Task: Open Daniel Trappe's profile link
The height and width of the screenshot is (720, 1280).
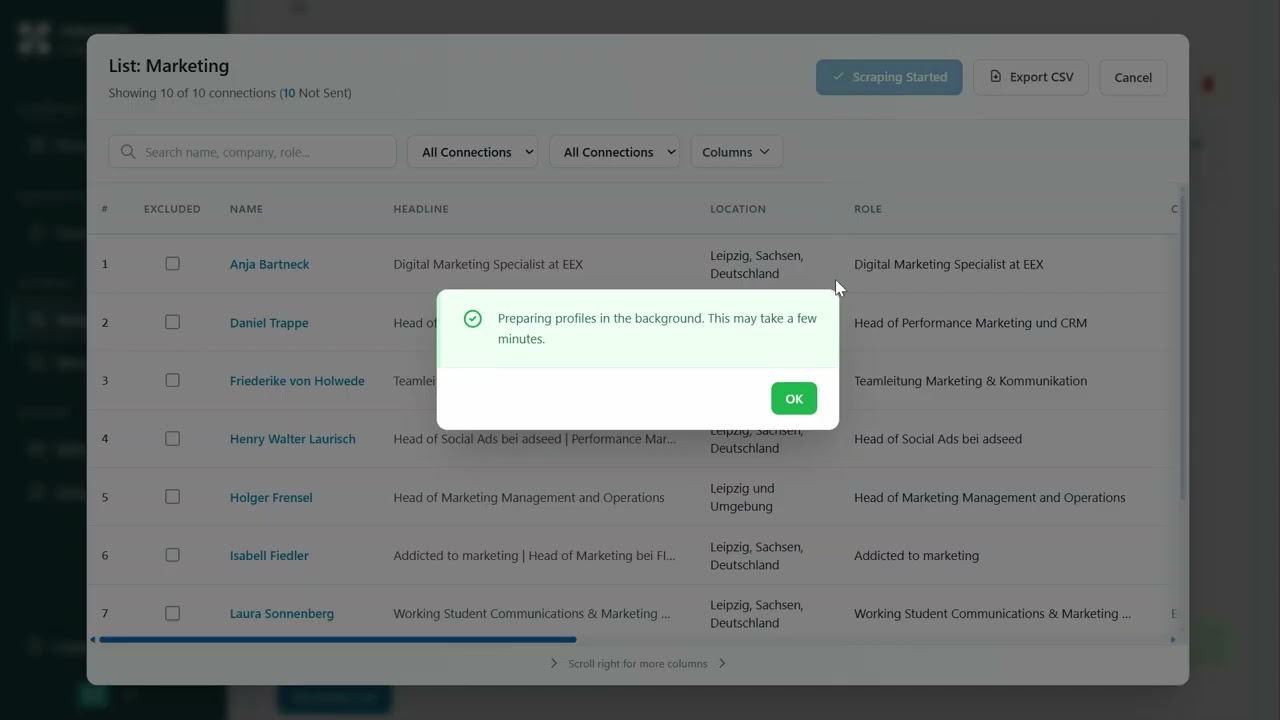Action: coord(269,323)
